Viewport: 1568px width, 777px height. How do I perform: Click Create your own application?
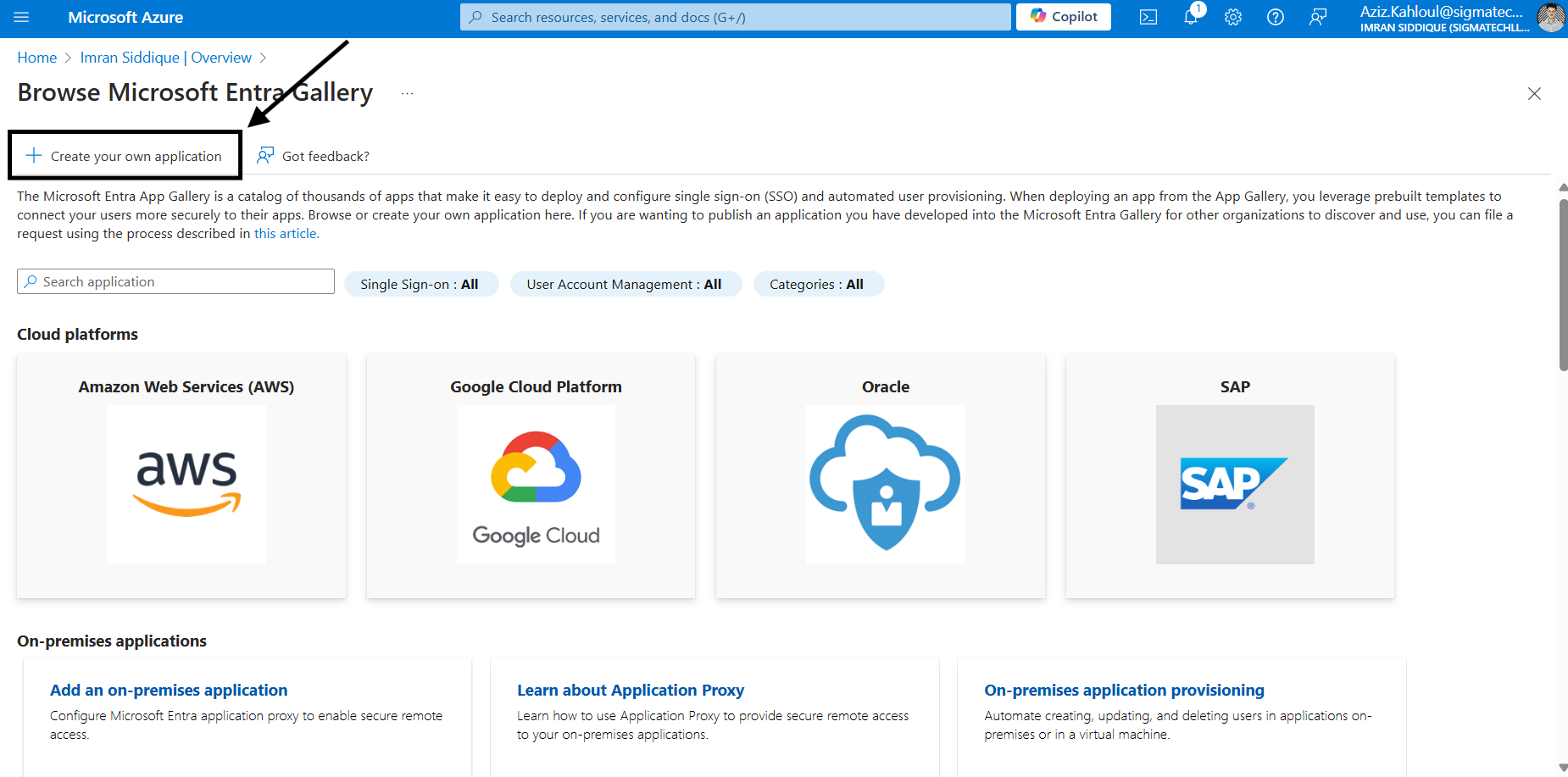pyautogui.click(x=125, y=156)
